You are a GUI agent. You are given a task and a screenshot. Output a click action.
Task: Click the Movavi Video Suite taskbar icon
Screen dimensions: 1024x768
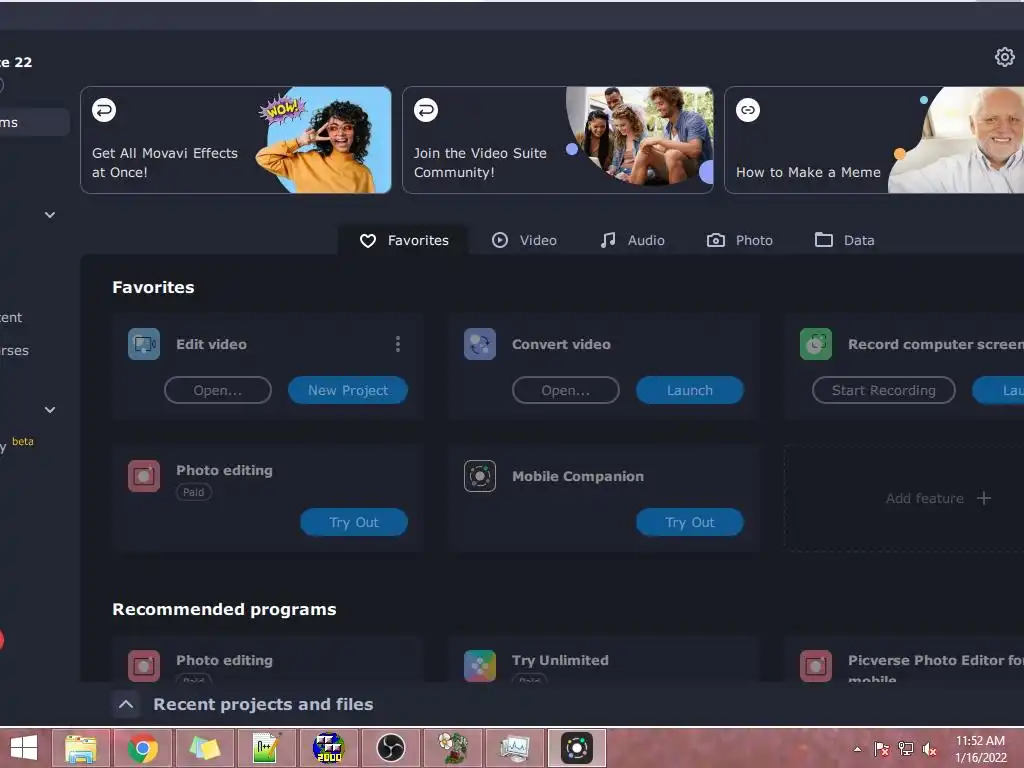point(577,748)
